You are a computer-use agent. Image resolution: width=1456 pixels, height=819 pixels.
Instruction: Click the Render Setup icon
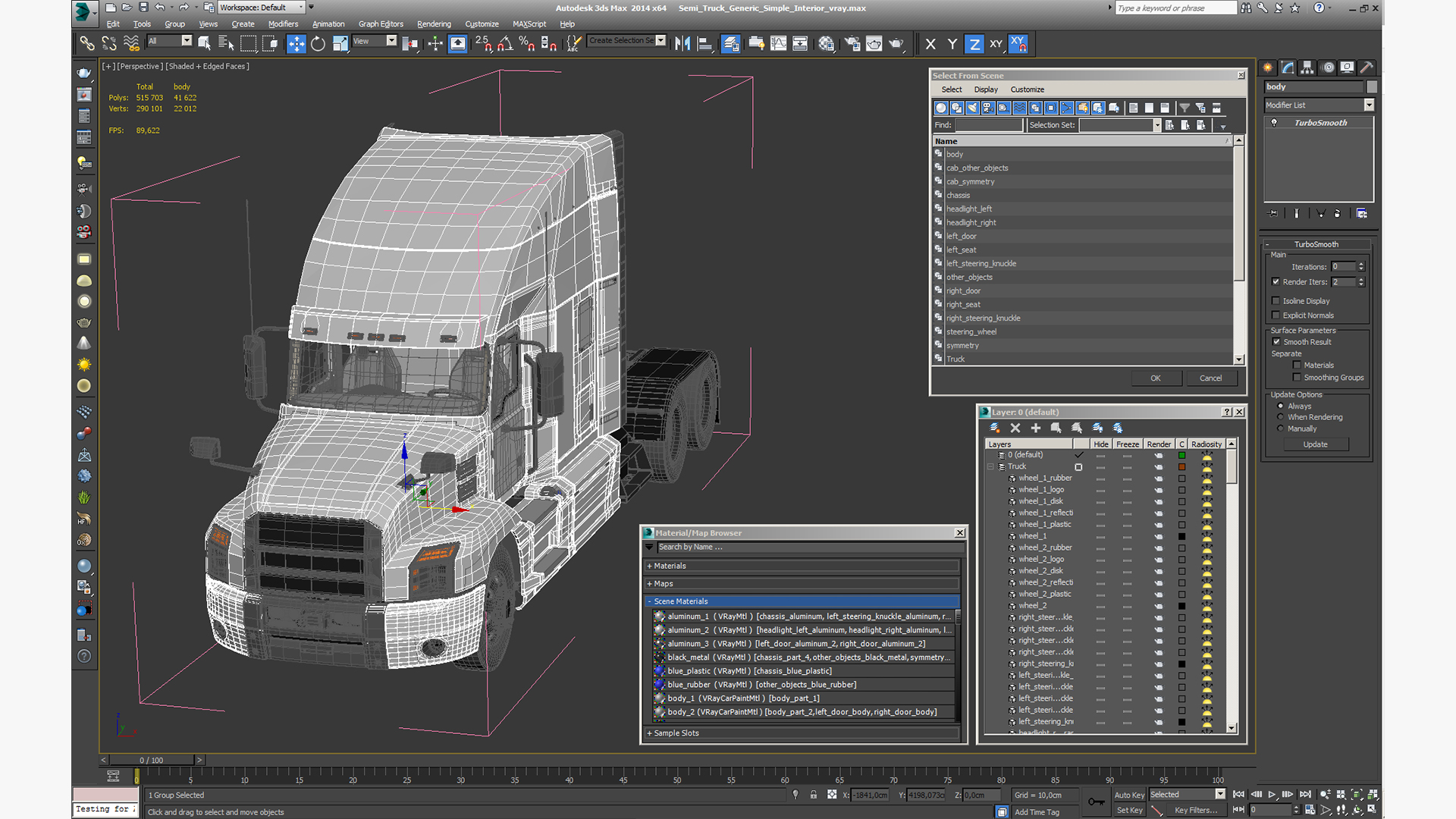click(852, 44)
